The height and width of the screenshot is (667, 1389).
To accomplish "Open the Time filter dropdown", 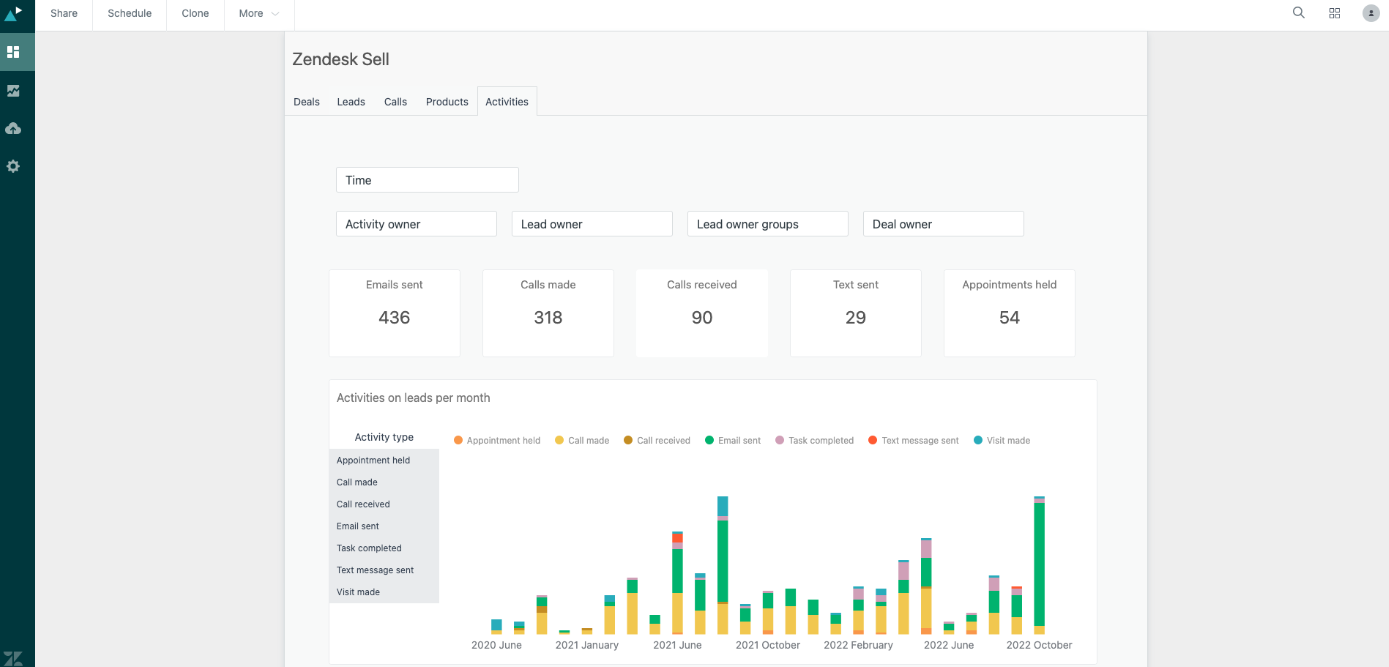I will 427,180.
